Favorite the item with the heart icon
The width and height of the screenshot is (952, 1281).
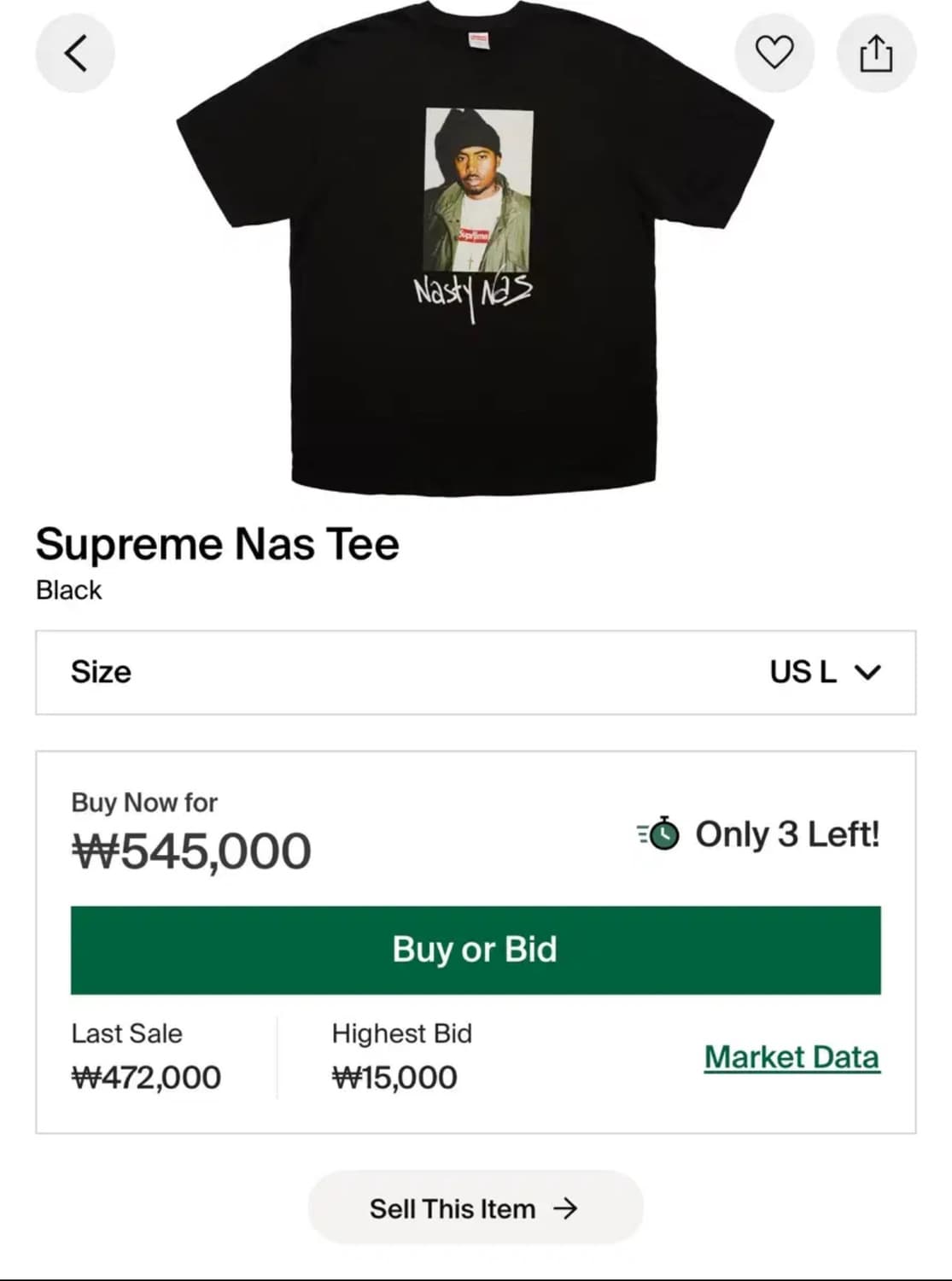pos(774,53)
